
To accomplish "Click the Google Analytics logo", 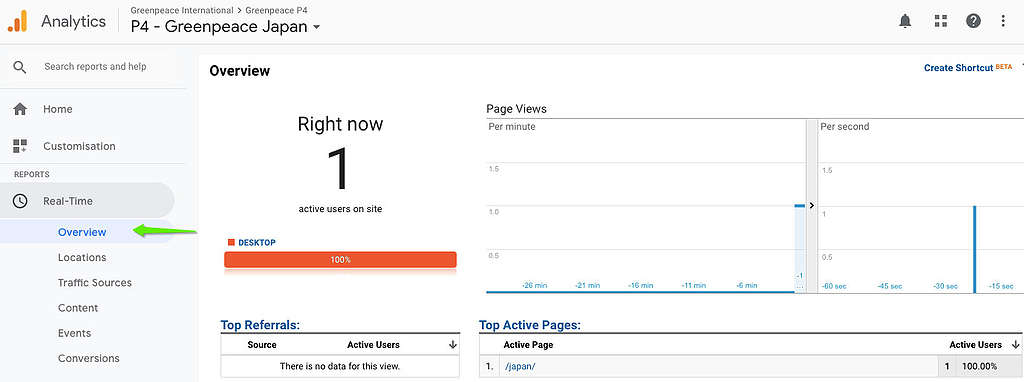I will pos(18,22).
